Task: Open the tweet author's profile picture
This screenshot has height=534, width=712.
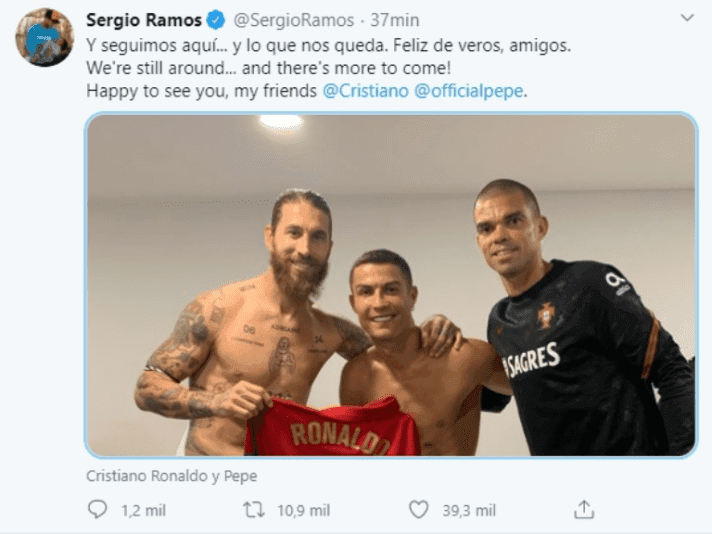Action: coord(44,37)
